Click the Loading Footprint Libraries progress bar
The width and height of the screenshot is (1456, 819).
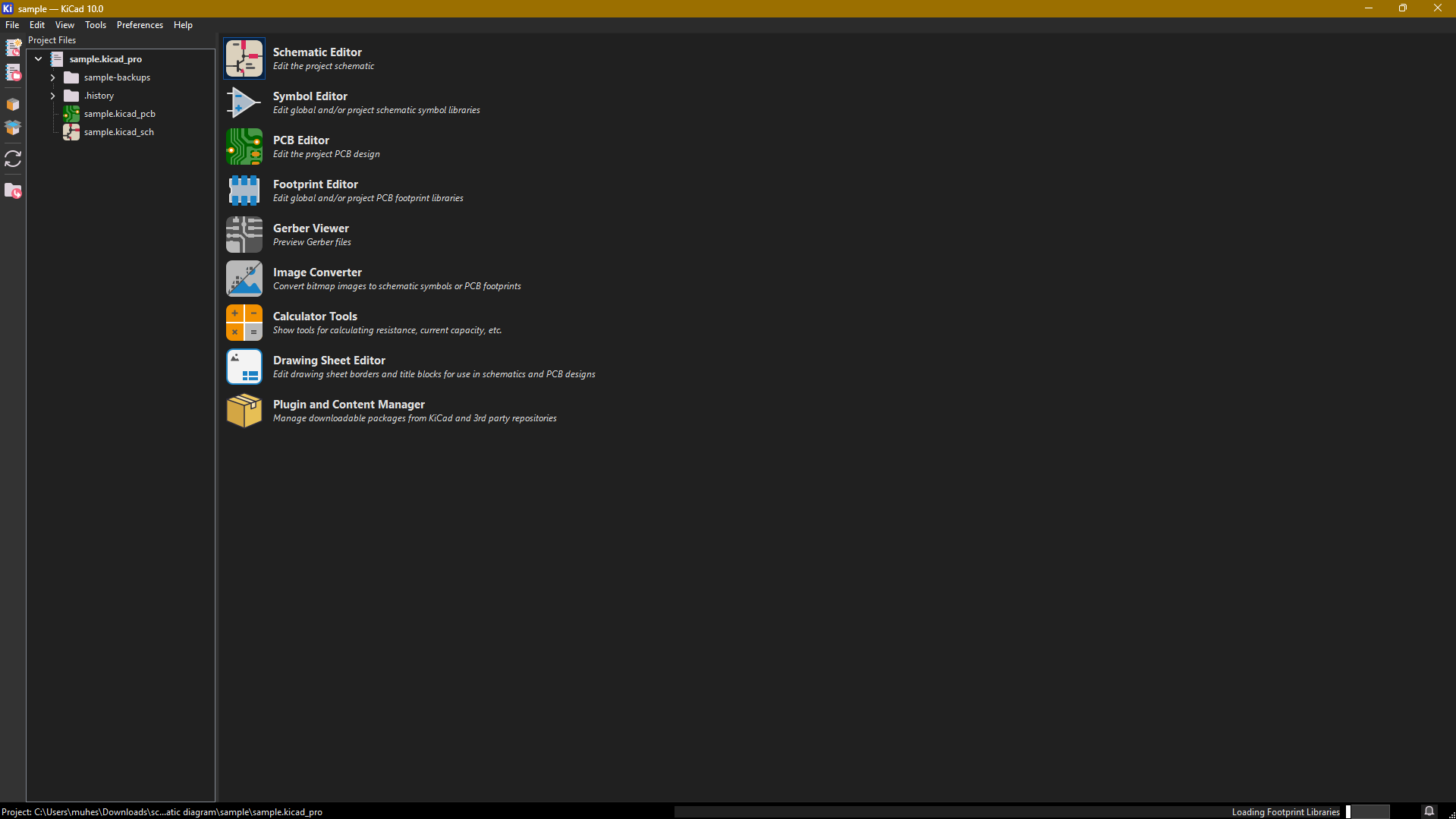click(x=1367, y=811)
